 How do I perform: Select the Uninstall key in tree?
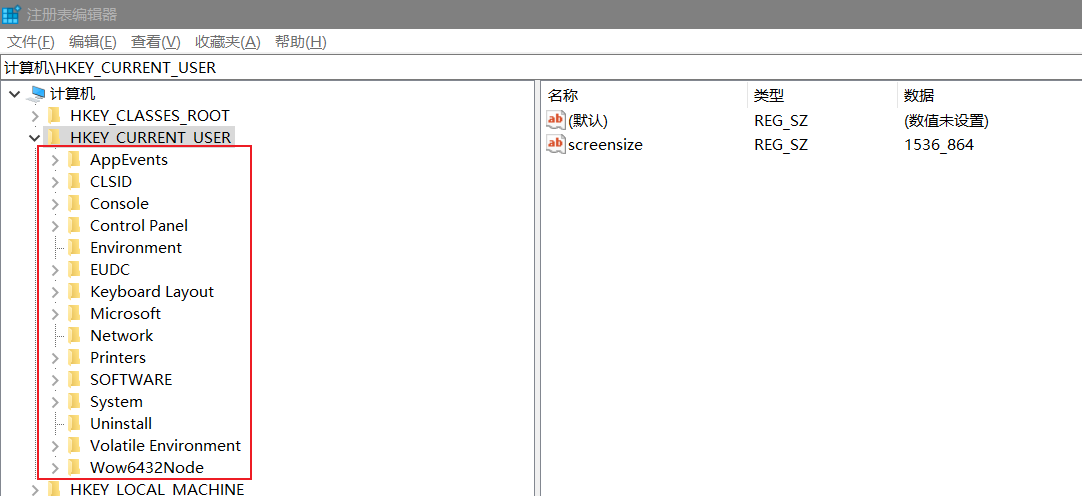120,424
